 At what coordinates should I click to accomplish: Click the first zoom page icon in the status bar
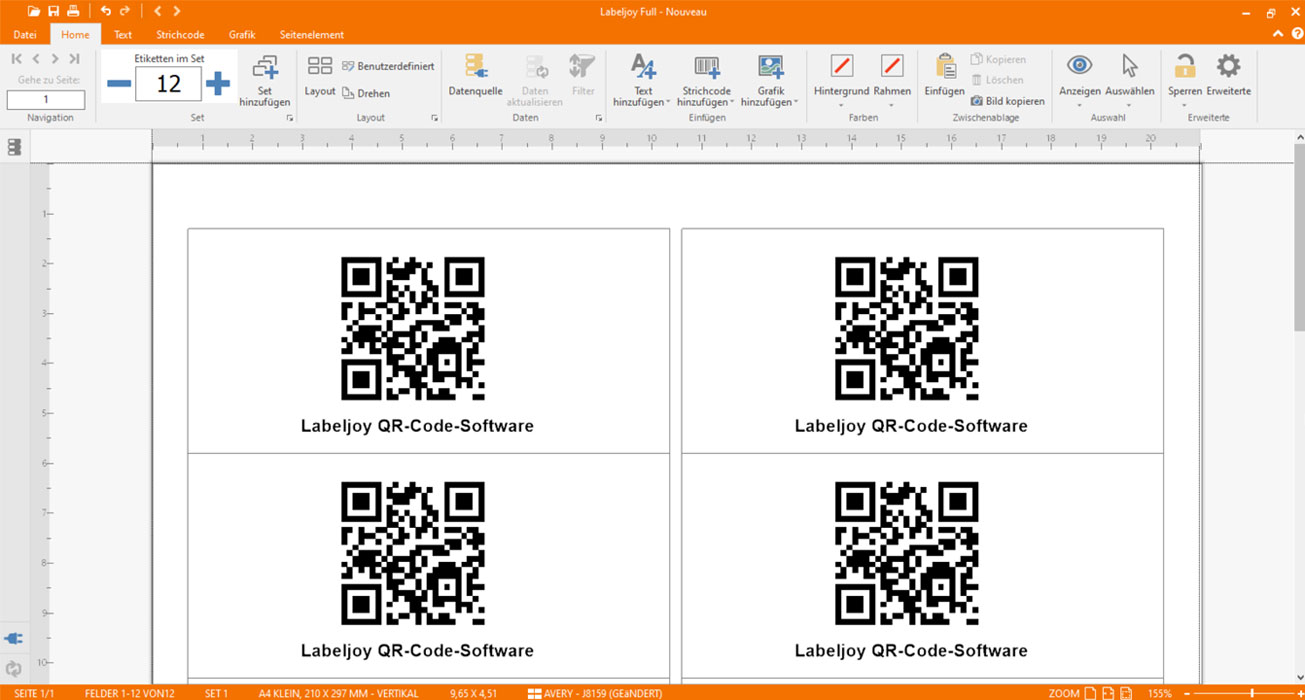[1092, 692]
